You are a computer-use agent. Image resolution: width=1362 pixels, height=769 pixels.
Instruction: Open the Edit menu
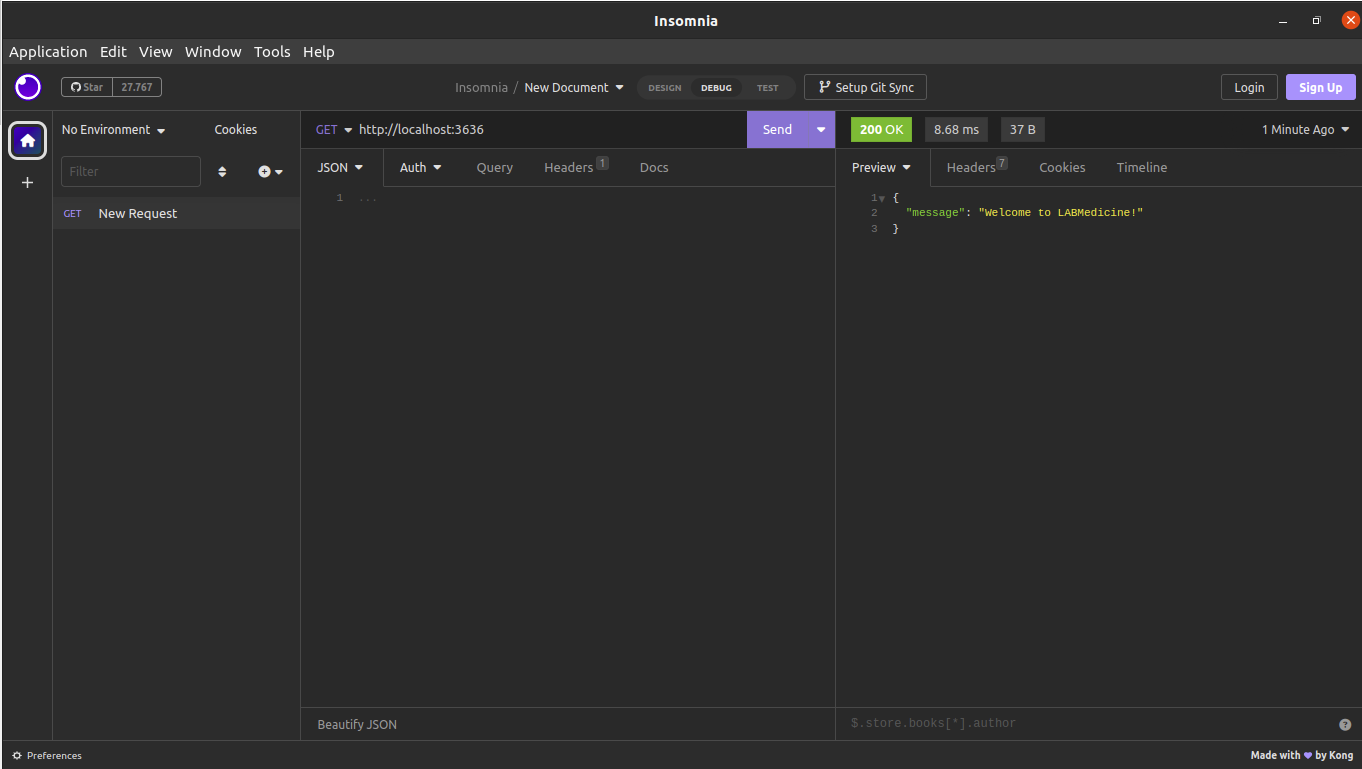tap(113, 52)
